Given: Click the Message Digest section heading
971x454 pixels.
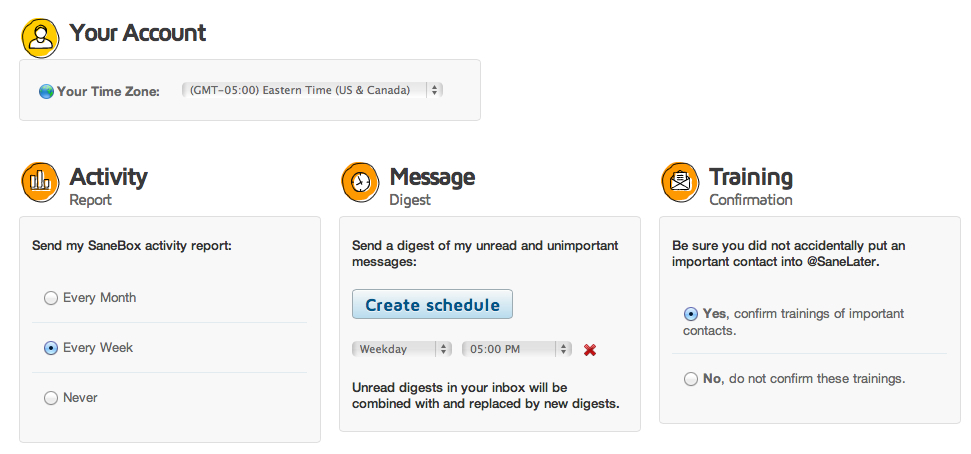Looking at the screenshot, I should [432, 178].
